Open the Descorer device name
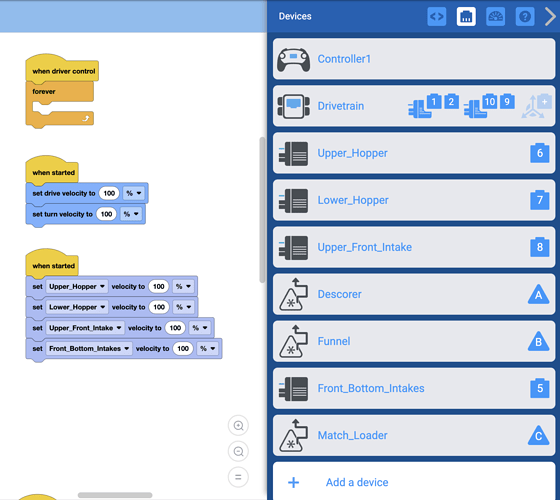Screen dimensions: 560x500 [x=340, y=294]
